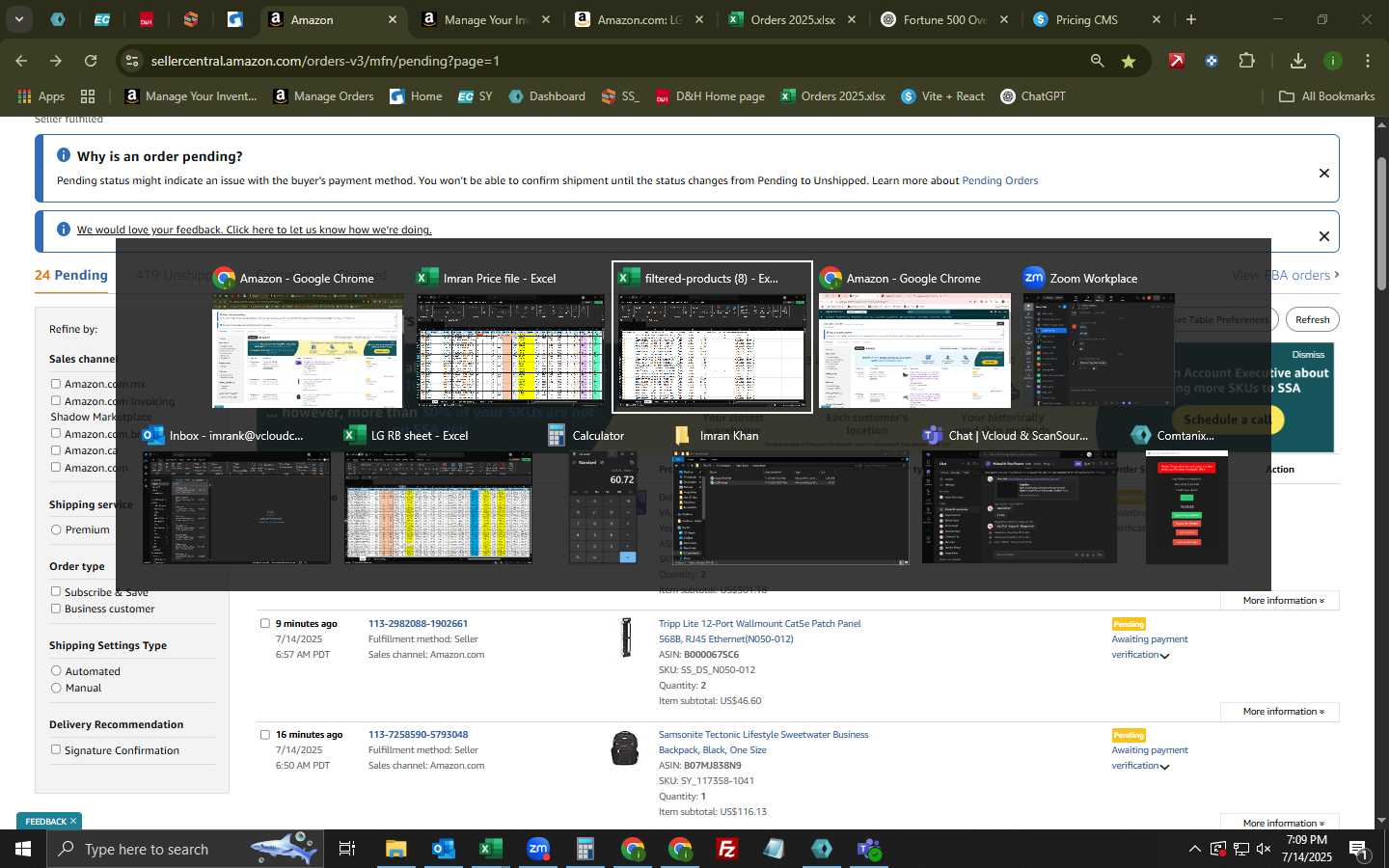Screen dimensions: 1389x868
Task: Click the 'We would love your feedback' link
Action: (254, 230)
